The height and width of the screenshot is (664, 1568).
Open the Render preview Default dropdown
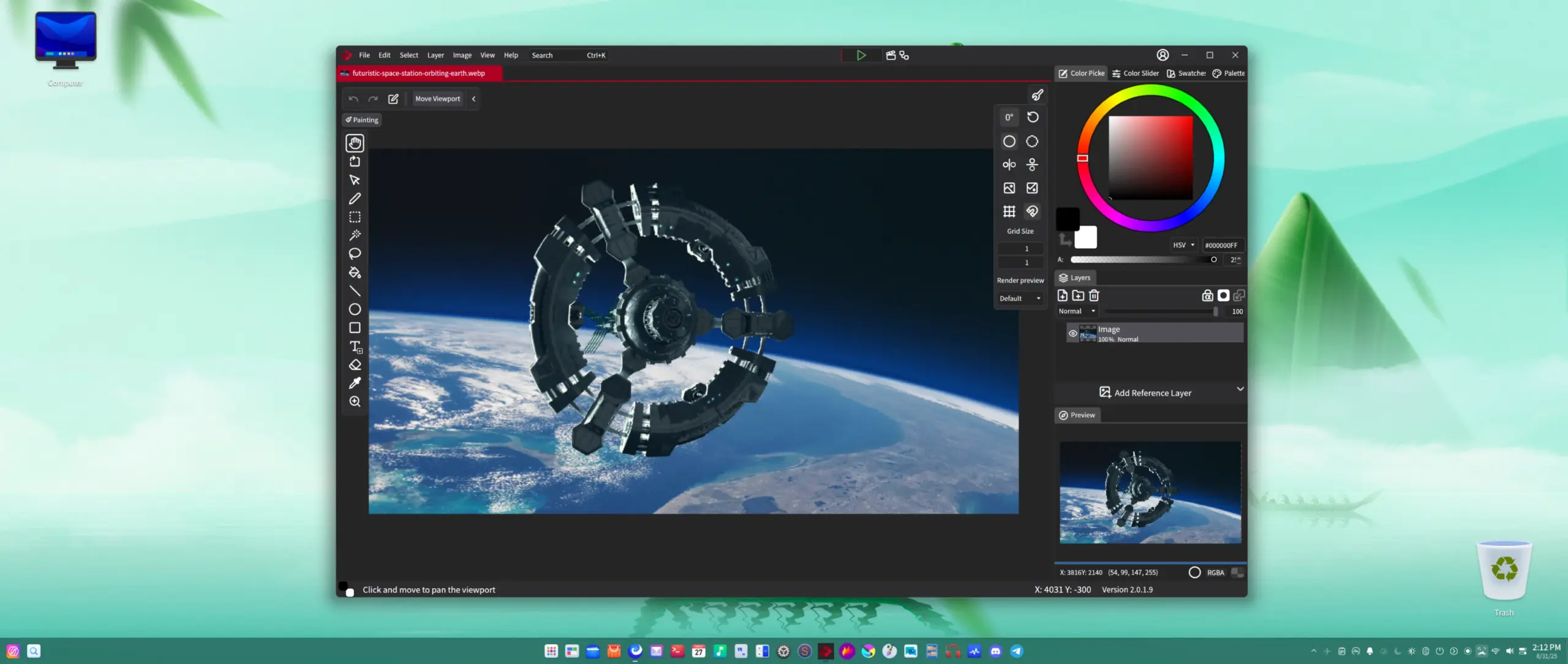tap(1020, 298)
